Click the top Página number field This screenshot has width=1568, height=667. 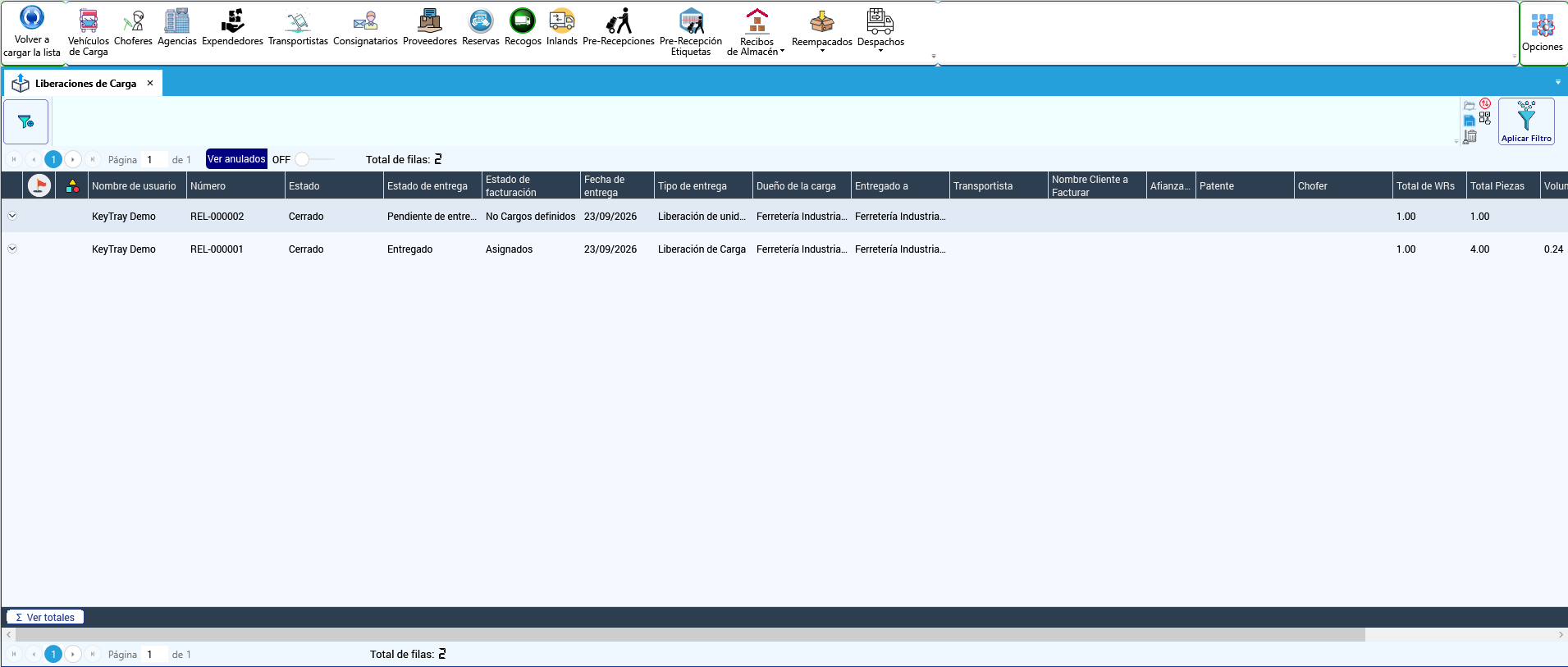point(155,159)
